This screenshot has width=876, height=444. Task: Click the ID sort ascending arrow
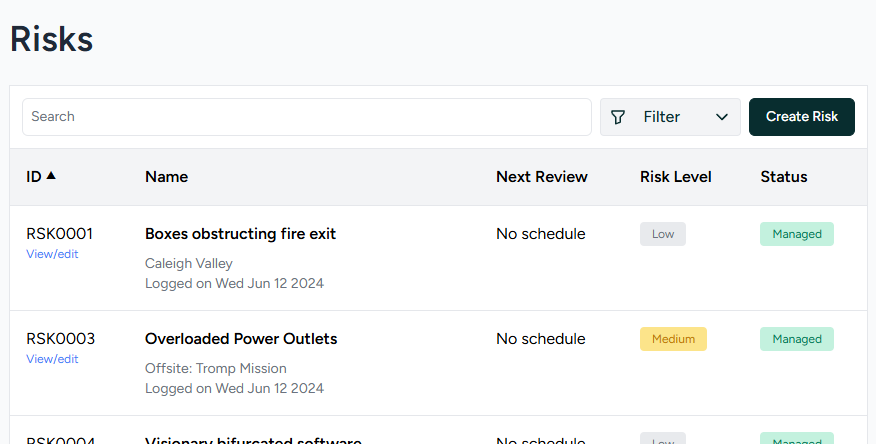click(51, 176)
